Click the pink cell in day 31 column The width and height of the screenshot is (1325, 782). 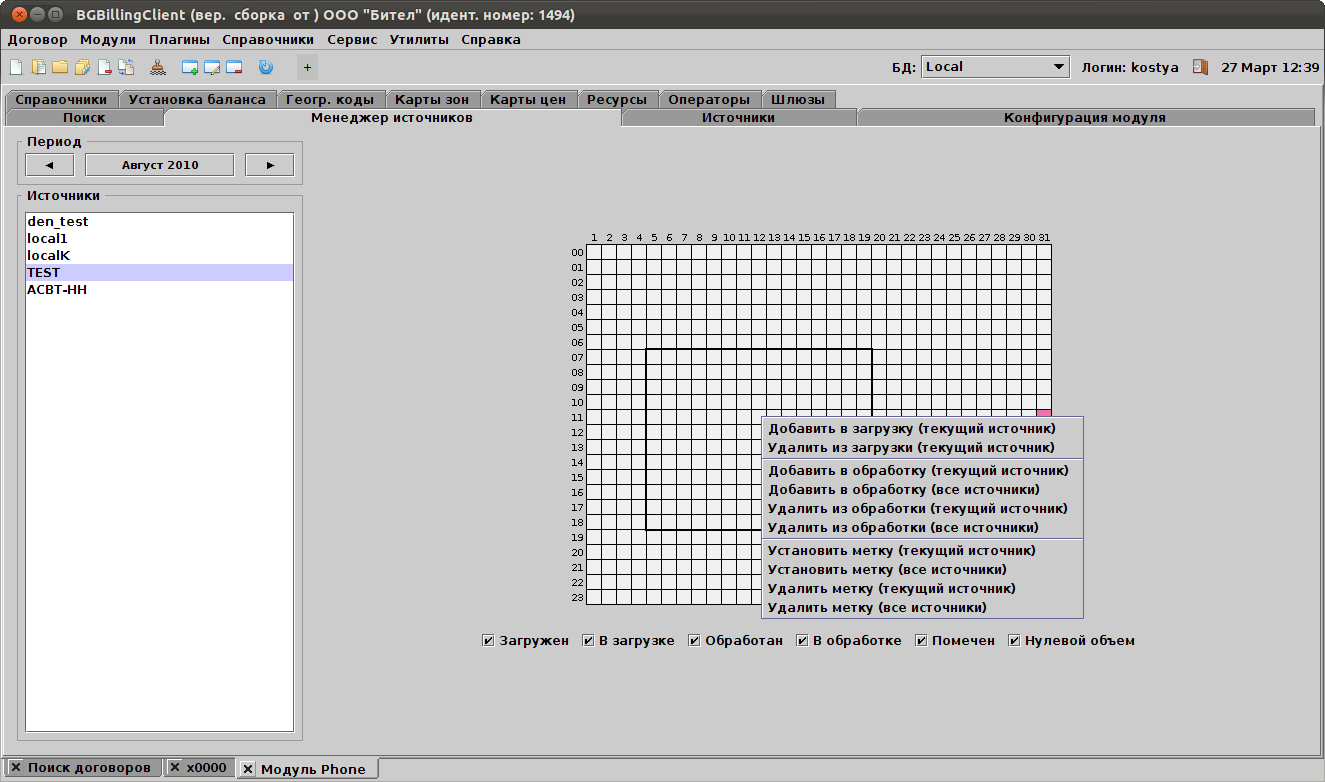pos(1044,414)
